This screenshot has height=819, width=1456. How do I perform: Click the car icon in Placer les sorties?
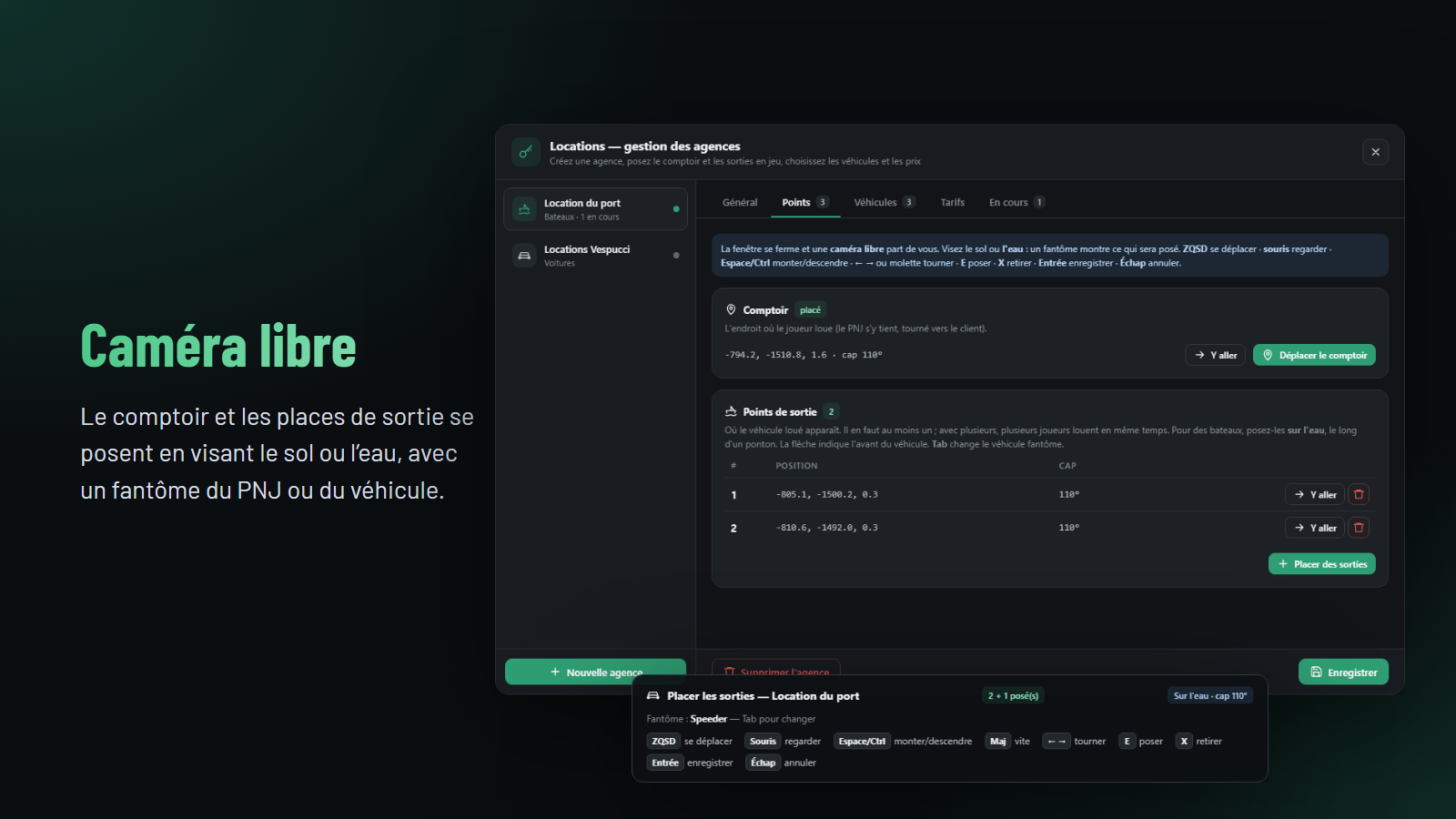tap(652, 696)
